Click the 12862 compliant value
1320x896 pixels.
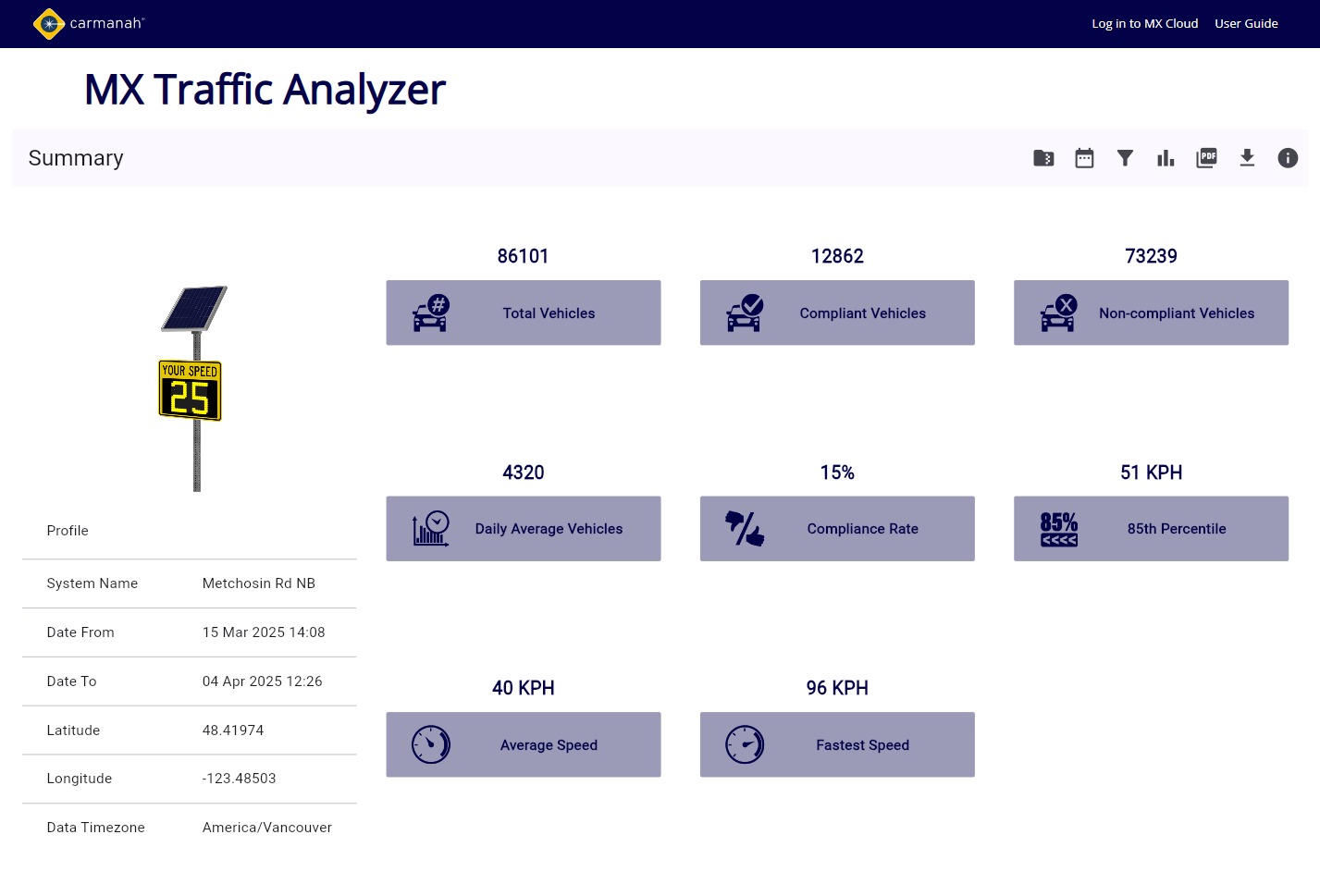click(x=837, y=256)
